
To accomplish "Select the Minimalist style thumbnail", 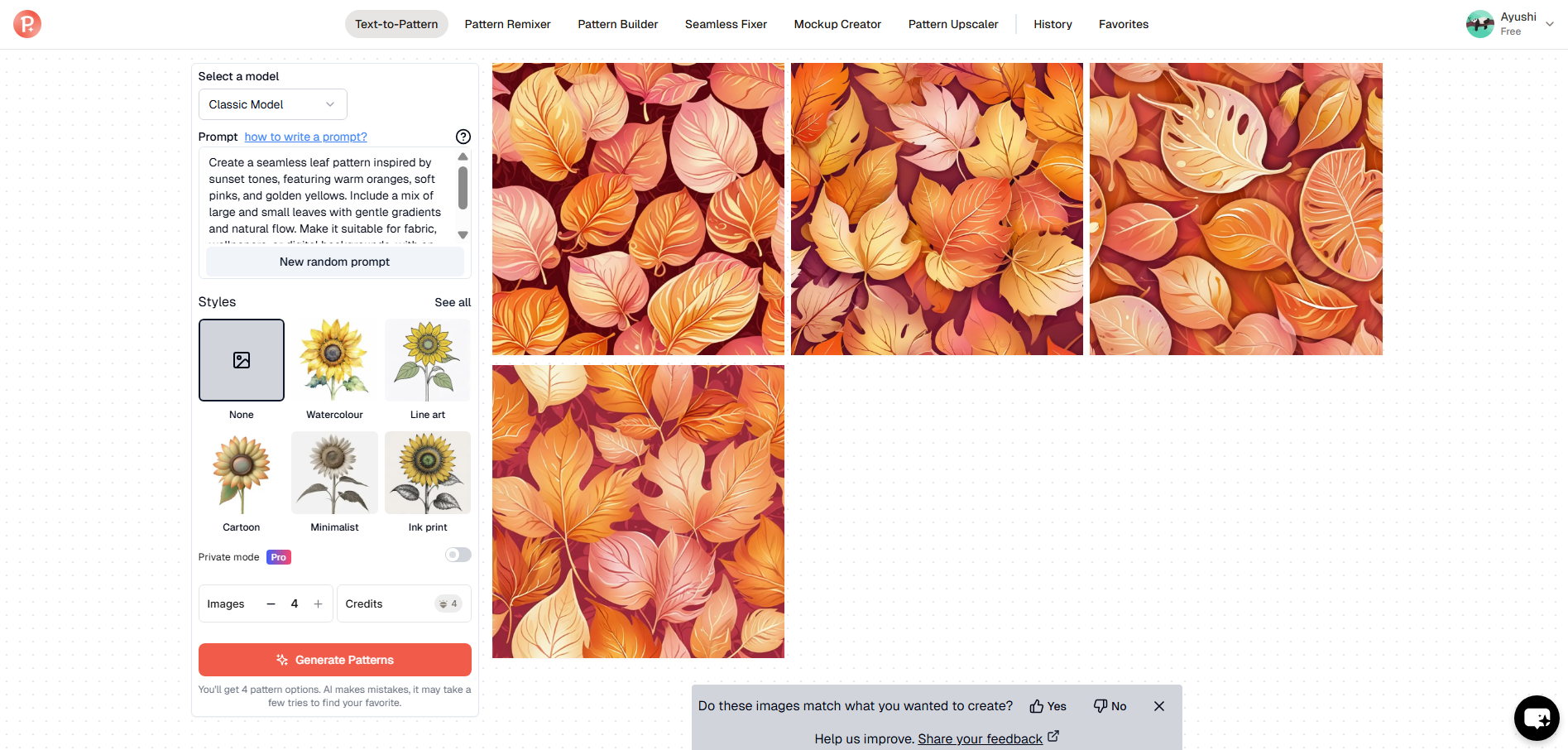I will tap(334, 473).
